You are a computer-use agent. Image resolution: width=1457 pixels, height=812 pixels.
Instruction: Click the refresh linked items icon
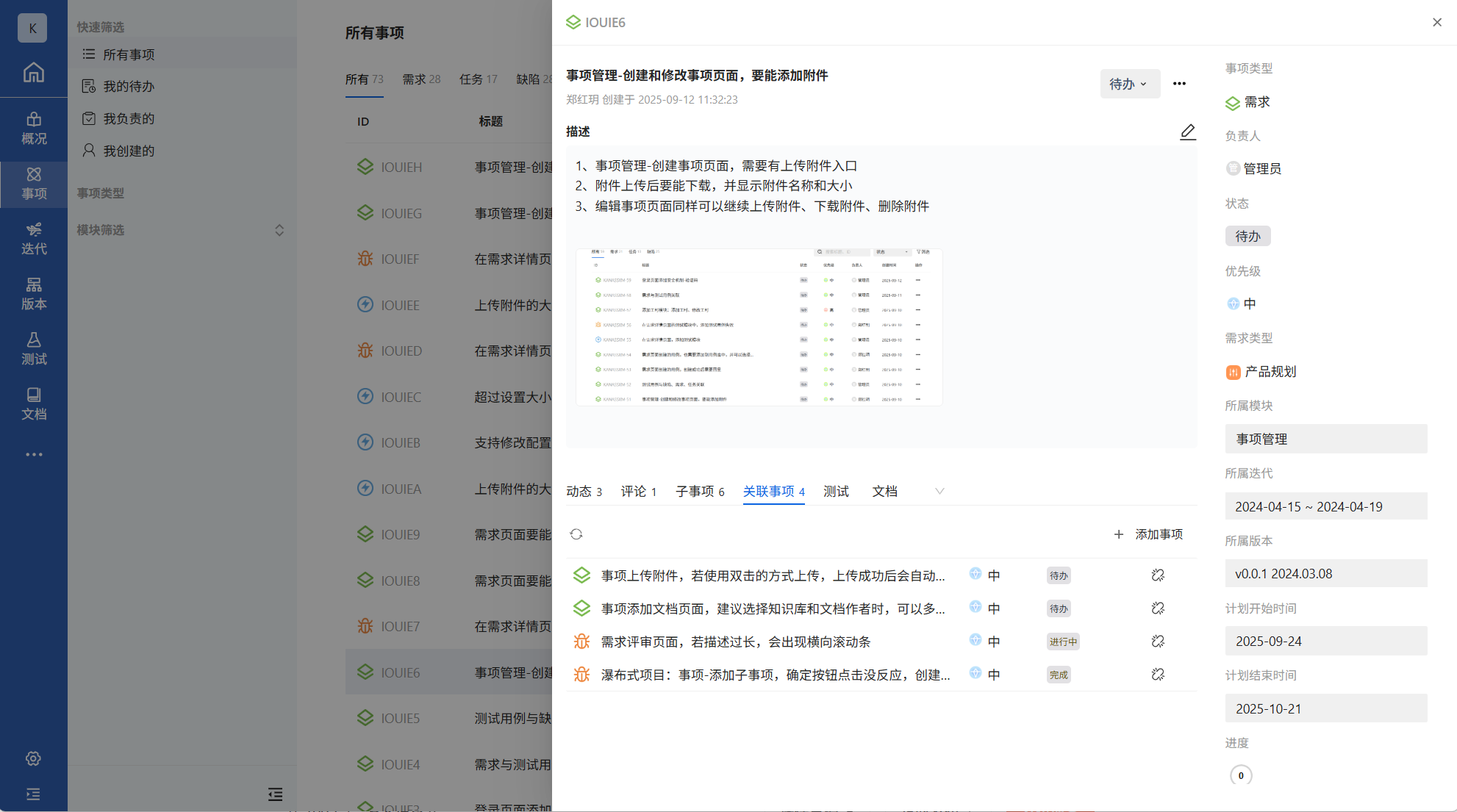point(576,534)
